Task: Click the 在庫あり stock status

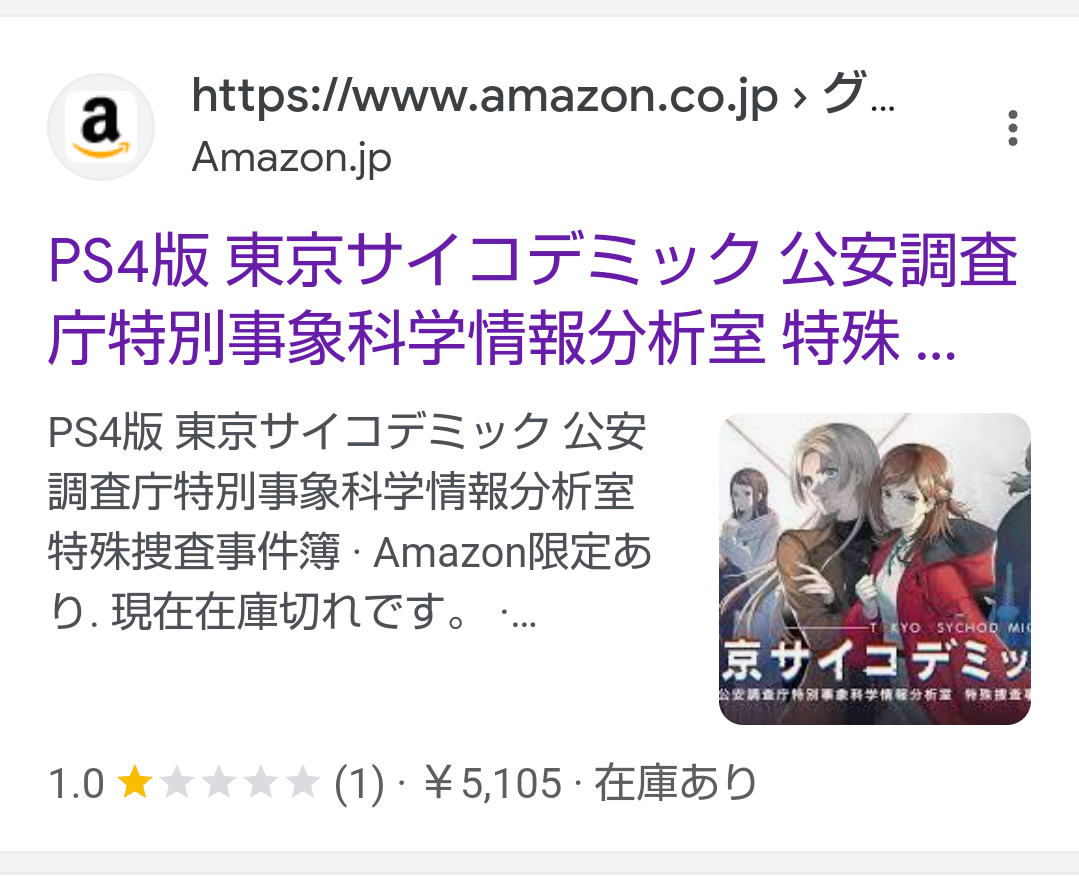Action: click(675, 783)
